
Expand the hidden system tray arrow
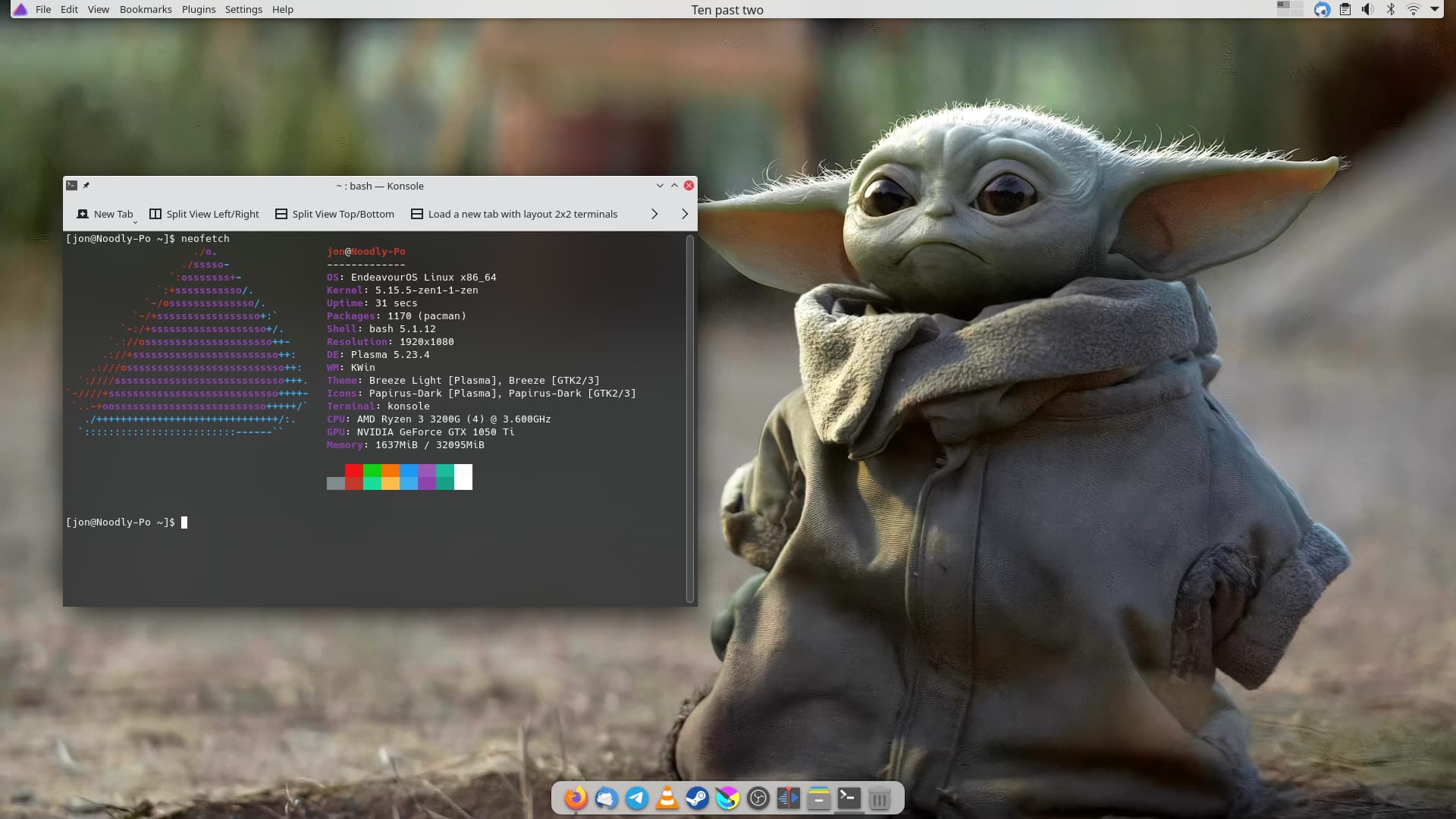1435,9
